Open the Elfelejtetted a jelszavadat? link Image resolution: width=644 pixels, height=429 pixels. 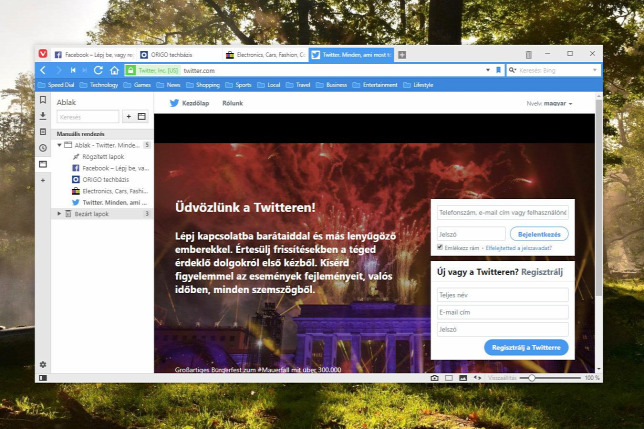click(x=519, y=248)
